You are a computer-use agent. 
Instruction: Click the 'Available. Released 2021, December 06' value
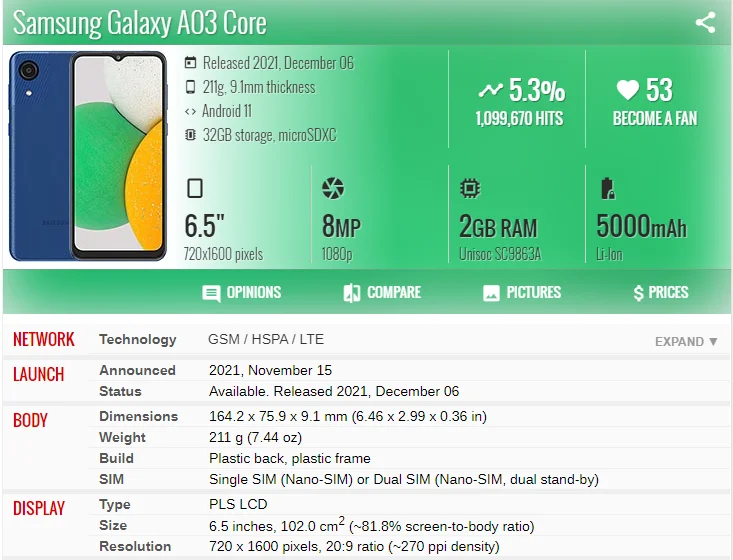(334, 391)
